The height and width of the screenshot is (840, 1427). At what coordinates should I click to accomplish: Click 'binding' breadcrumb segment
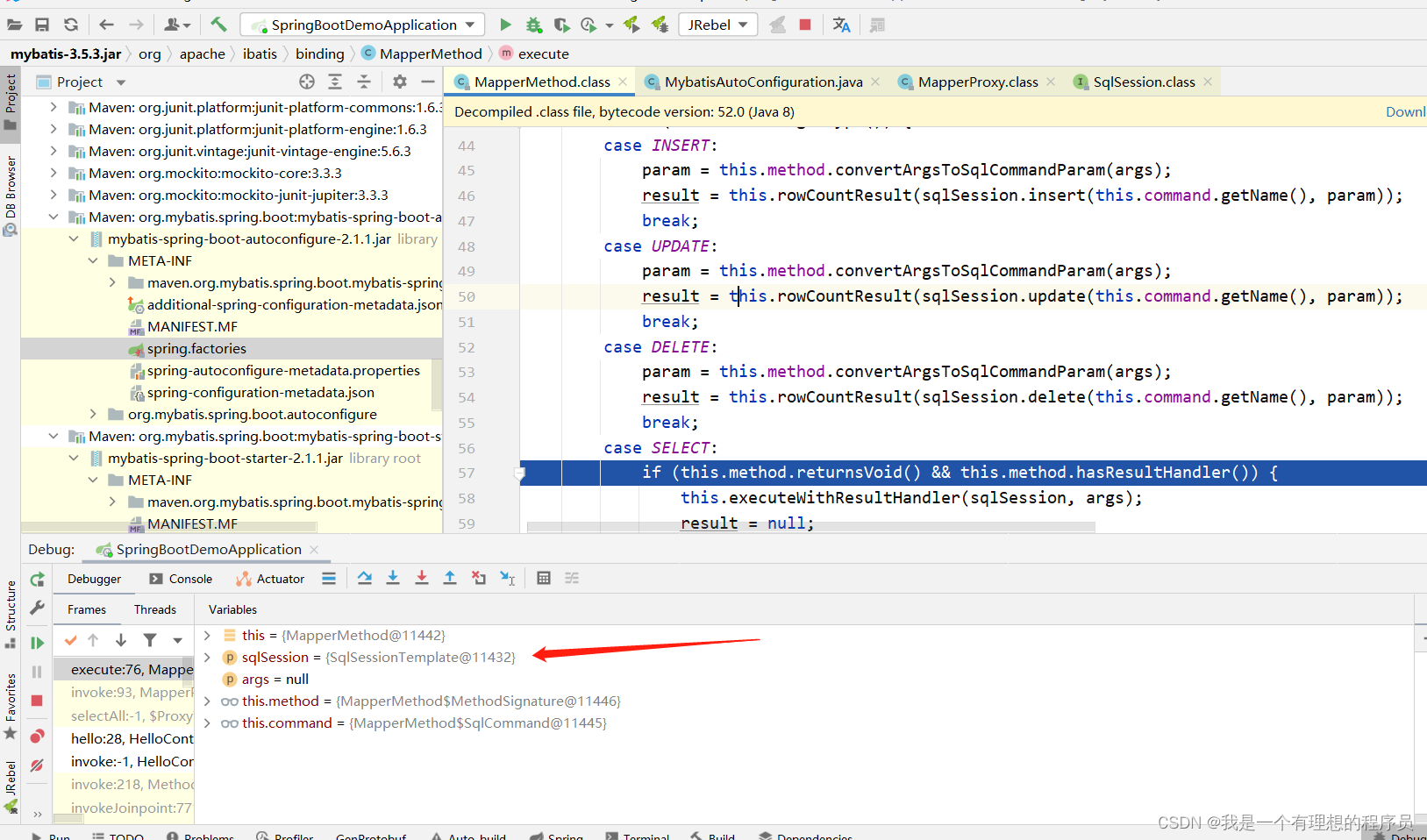tap(320, 53)
